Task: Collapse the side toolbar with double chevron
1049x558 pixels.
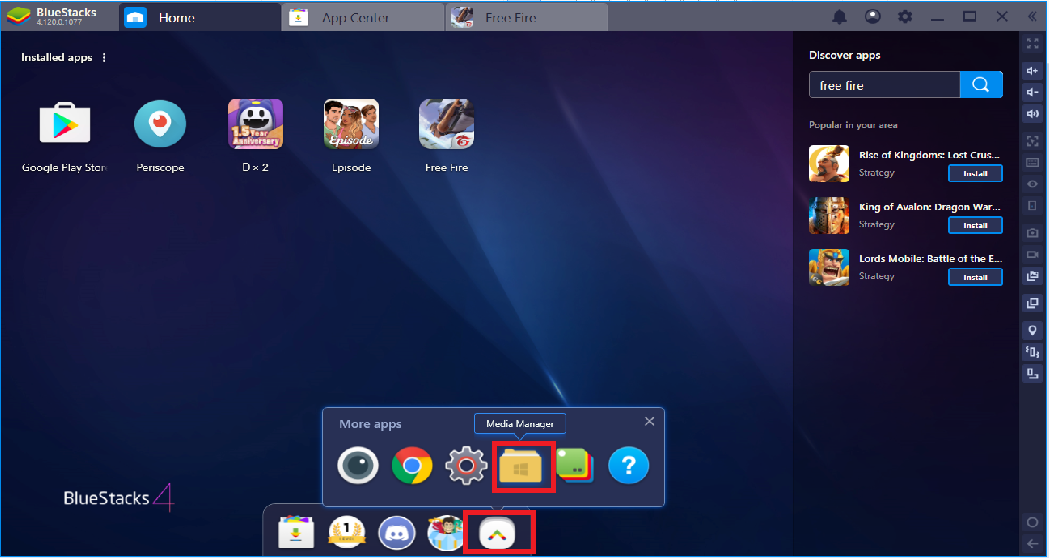Action: 1033,17
